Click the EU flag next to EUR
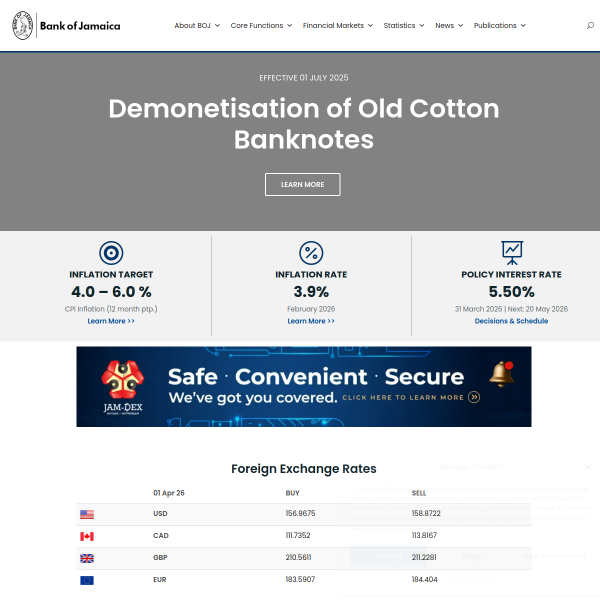 click(87, 580)
